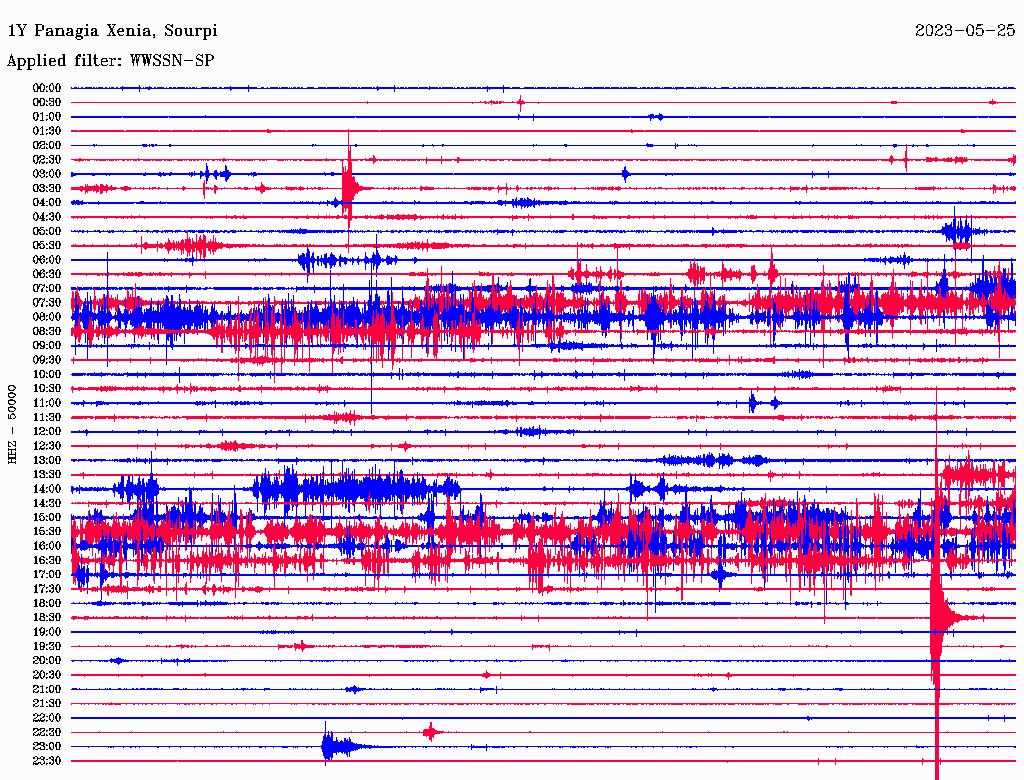Select the 15:00 time label

pos(47,517)
